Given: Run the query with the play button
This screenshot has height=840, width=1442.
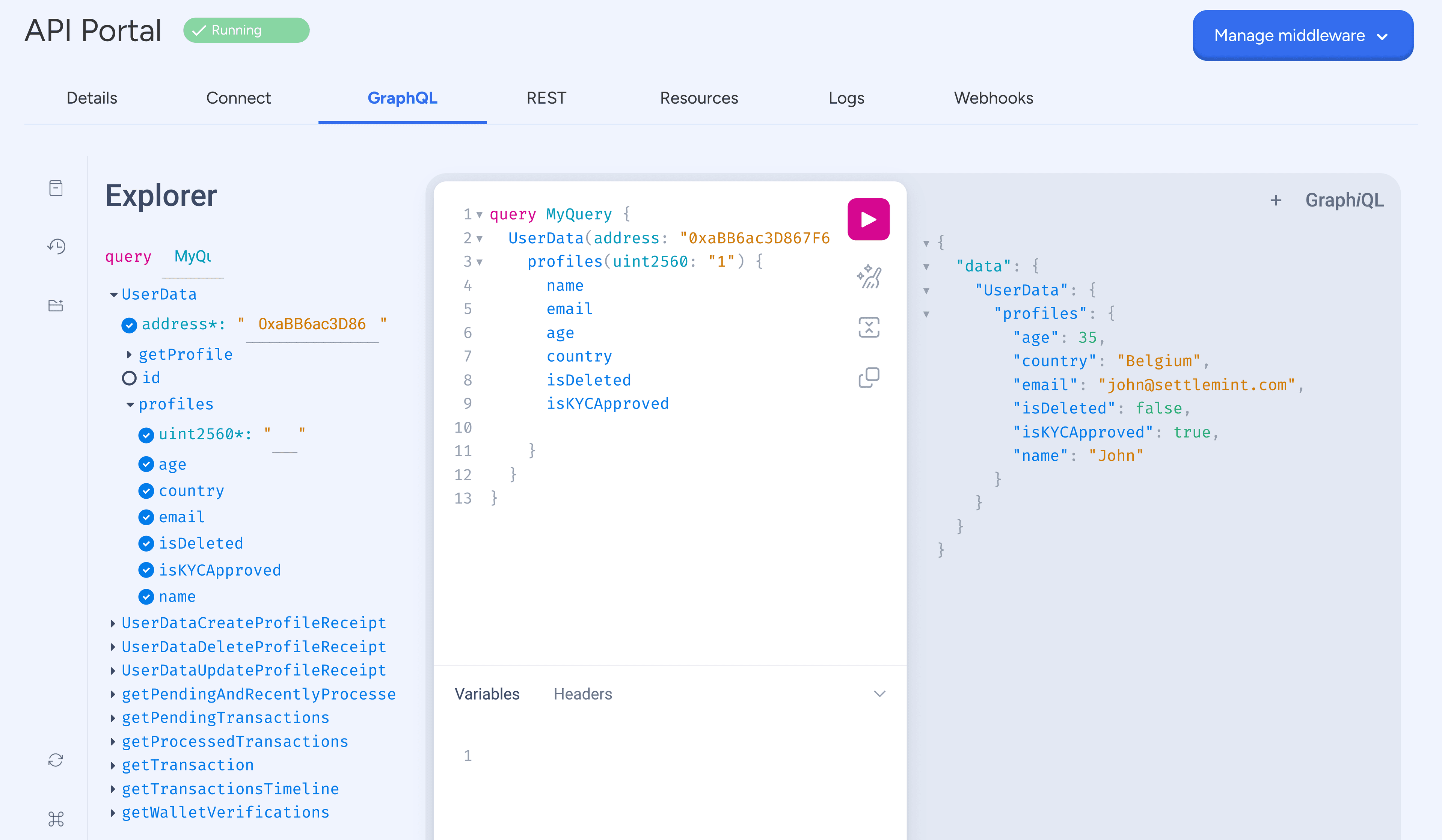Looking at the screenshot, I should (x=868, y=219).
